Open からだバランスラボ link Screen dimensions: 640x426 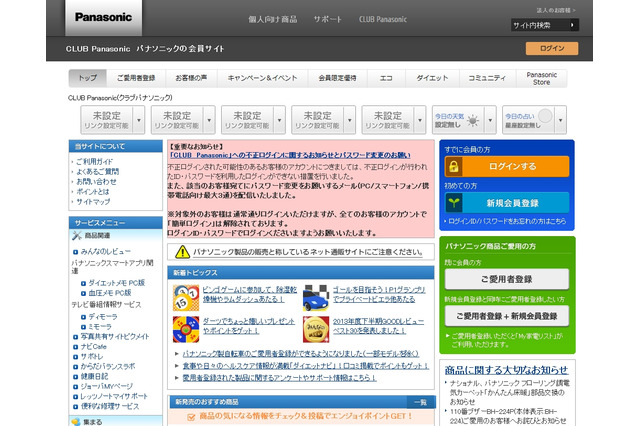click(x=108, y=366)
